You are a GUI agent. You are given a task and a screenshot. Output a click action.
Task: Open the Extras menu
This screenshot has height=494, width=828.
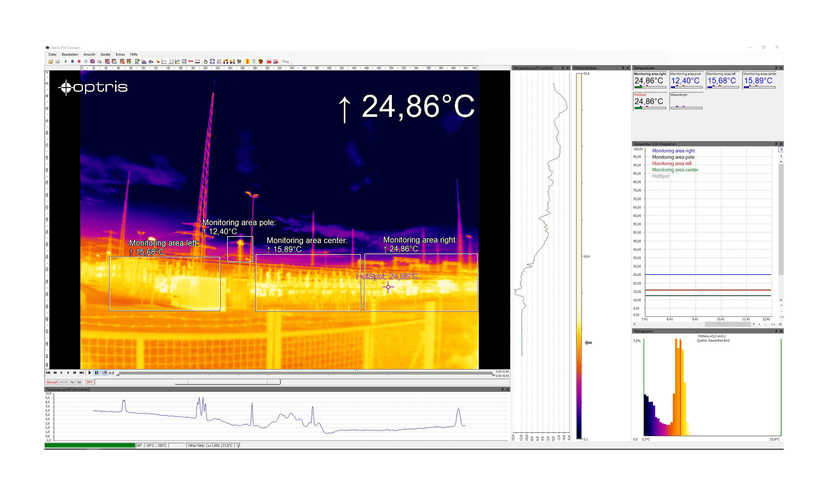[x=120, y=54]
